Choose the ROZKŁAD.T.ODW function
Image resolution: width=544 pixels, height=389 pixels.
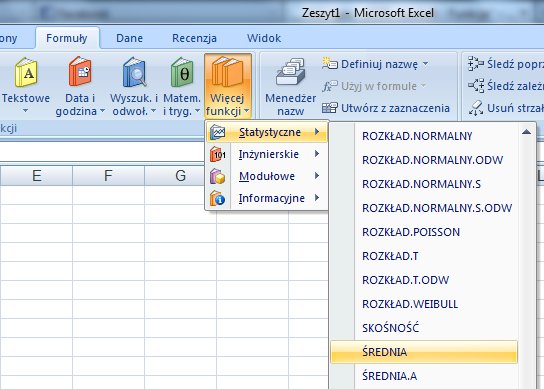pos(424,280)
